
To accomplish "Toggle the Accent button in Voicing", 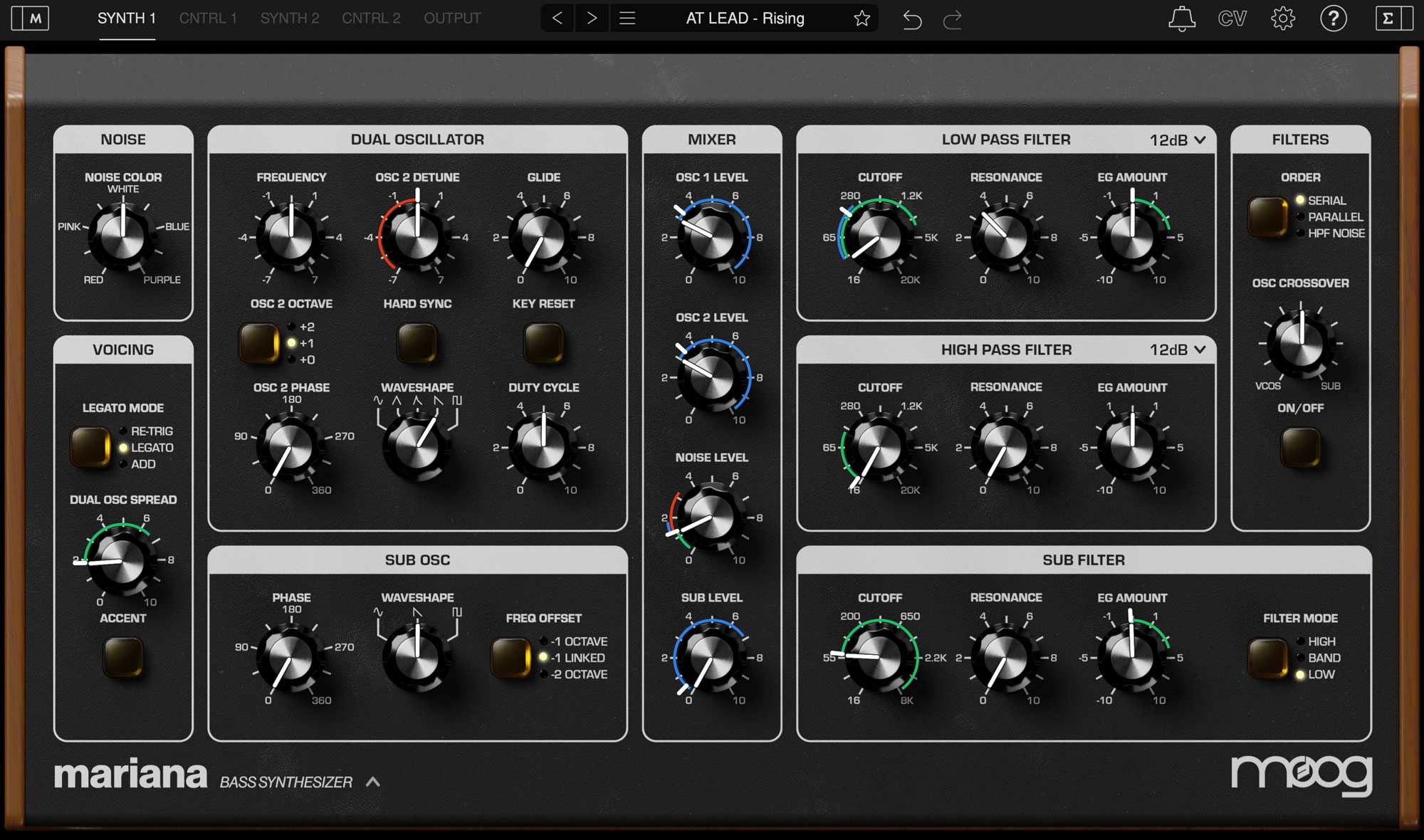I will point(122,656).
